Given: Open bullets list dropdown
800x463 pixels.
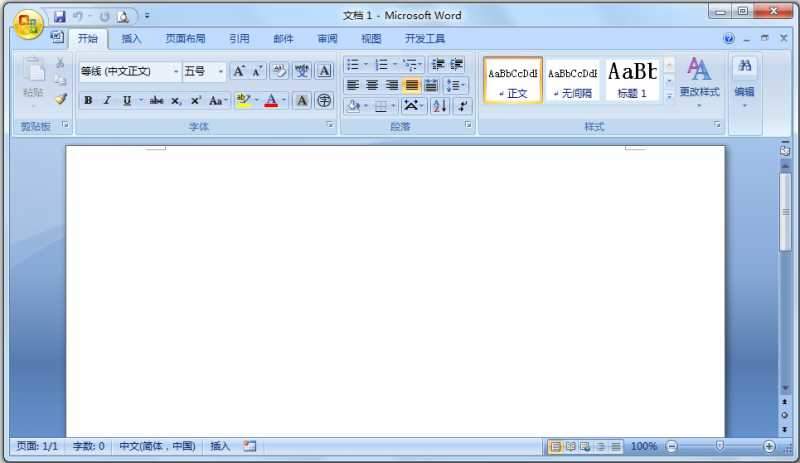Looking at the screenshot, I should pos(365,64).
